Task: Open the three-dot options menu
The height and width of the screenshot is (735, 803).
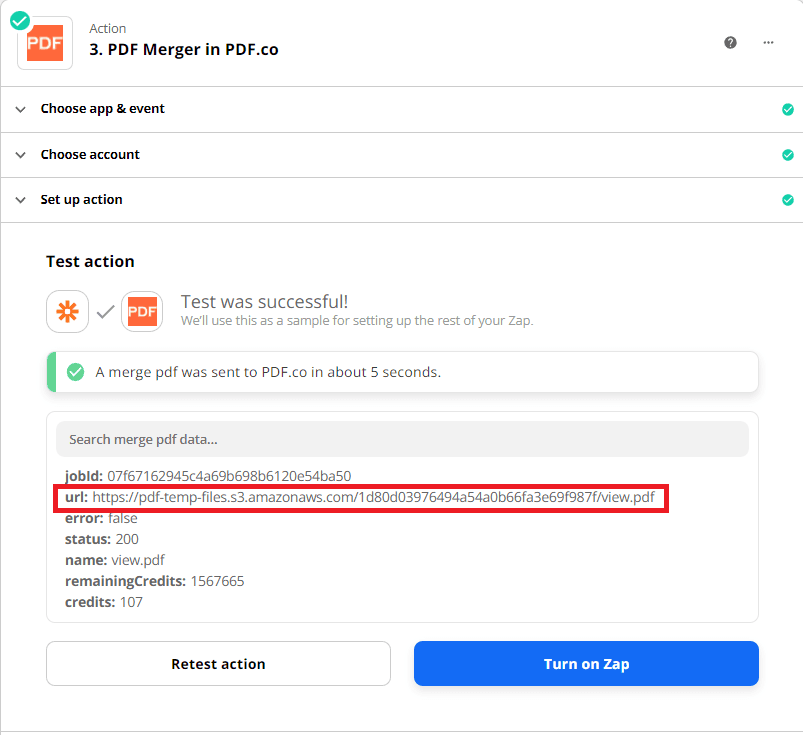Action: tap(768, 42)
